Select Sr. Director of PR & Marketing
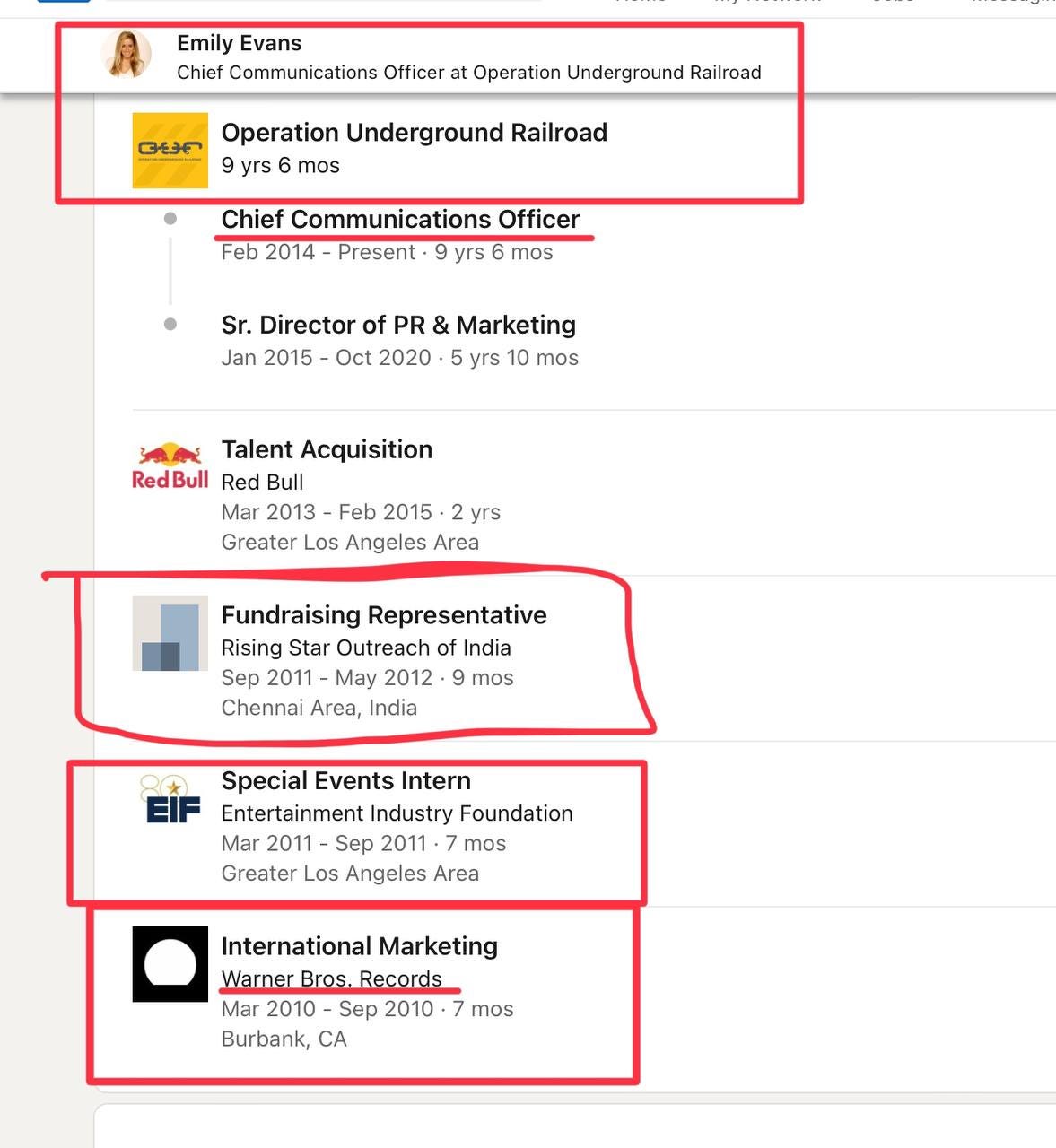The width and height of the screenshot is (1056, 1148). click(x=398, y=325)
